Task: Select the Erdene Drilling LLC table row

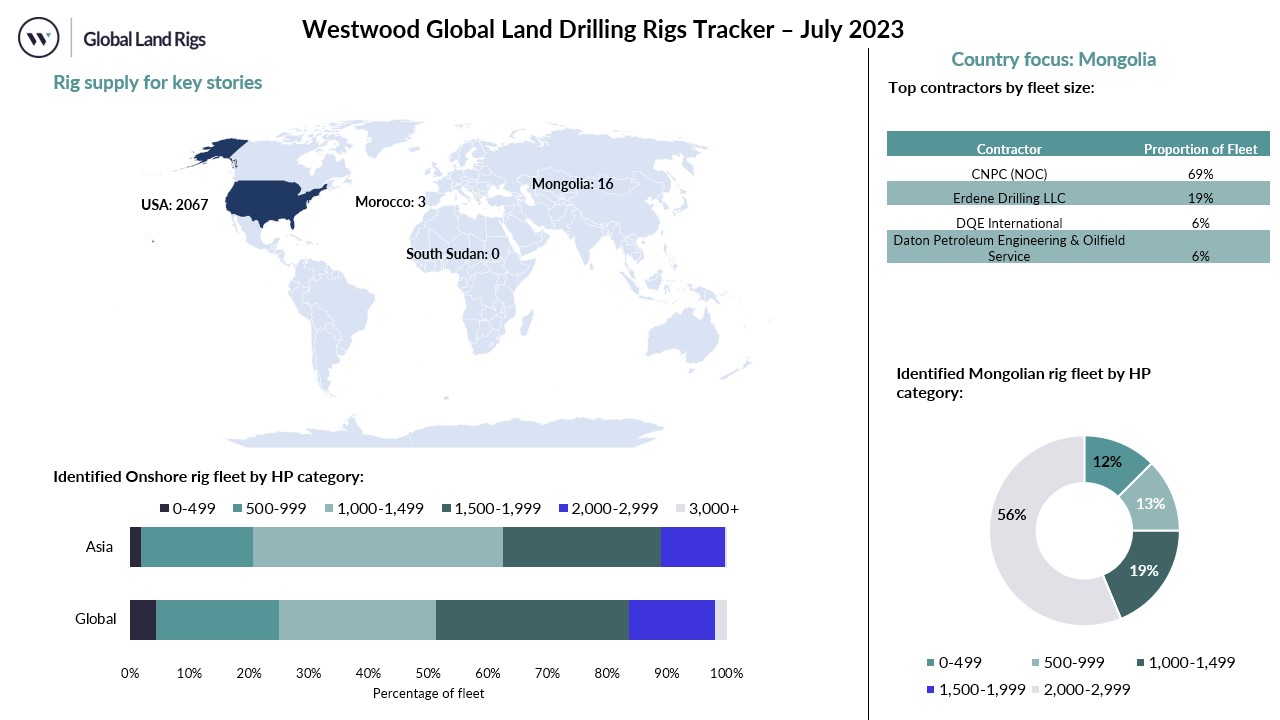Action: [1078, 198]
